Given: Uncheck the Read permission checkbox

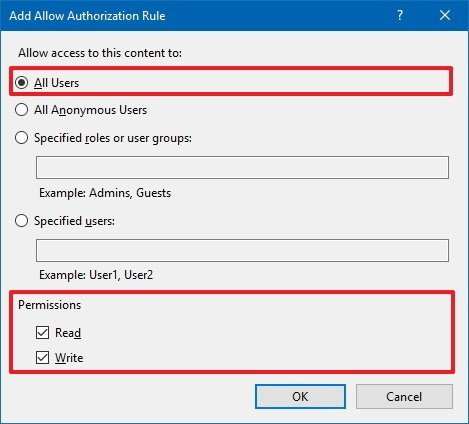Looking at the screenshot, I should 42,332.
